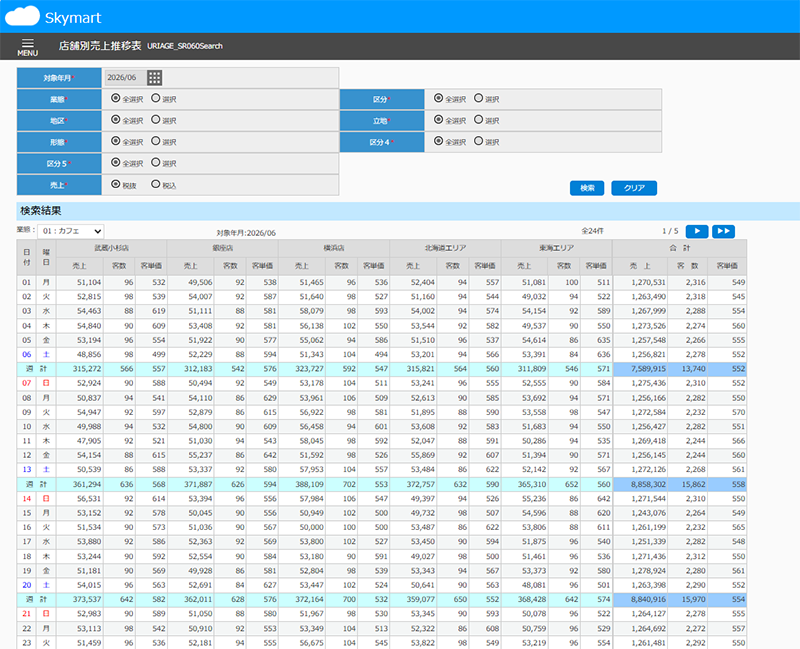Click the クリア clear button

click(634, 188)
